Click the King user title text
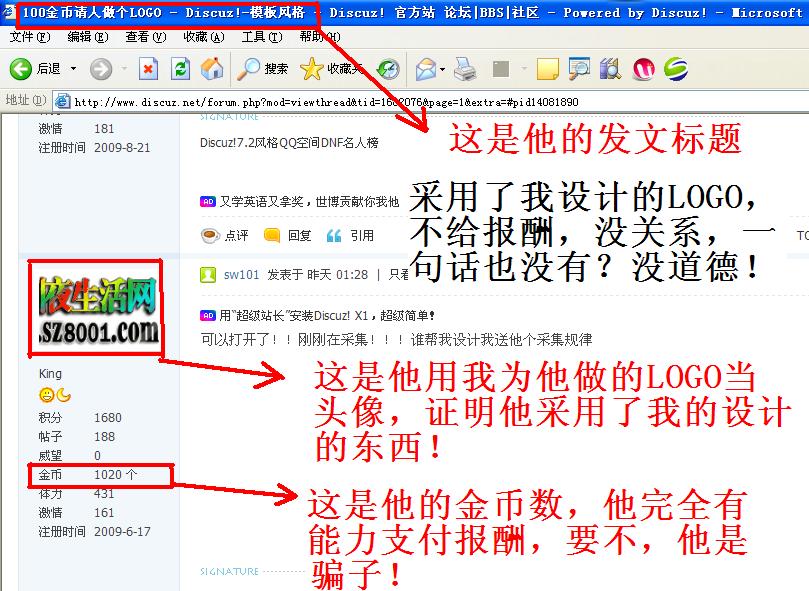 (x=50, y=374)
